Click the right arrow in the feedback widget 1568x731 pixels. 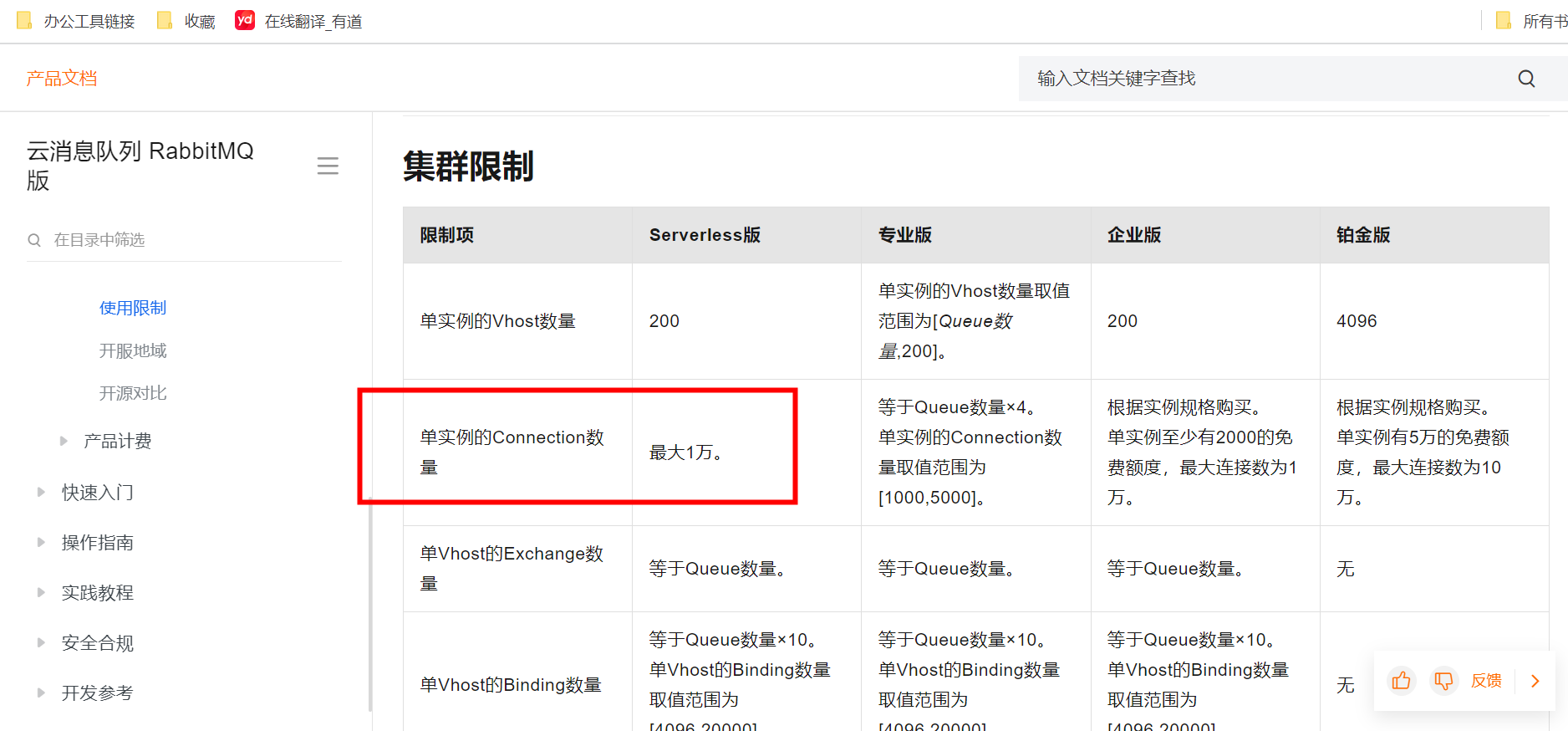click(x=1535, y=681)
